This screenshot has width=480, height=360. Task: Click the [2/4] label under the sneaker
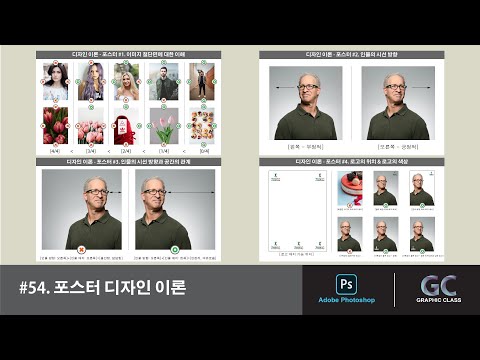126,151
